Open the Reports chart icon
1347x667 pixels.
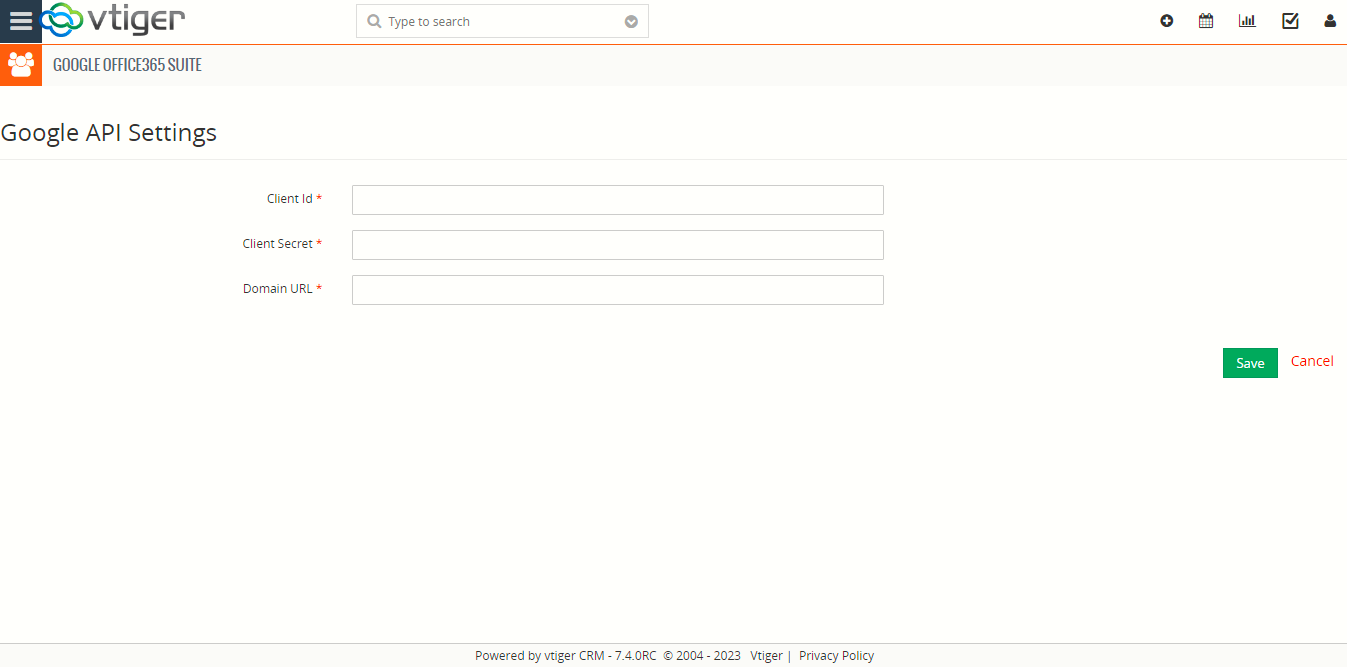click(x=1247, y=21)
